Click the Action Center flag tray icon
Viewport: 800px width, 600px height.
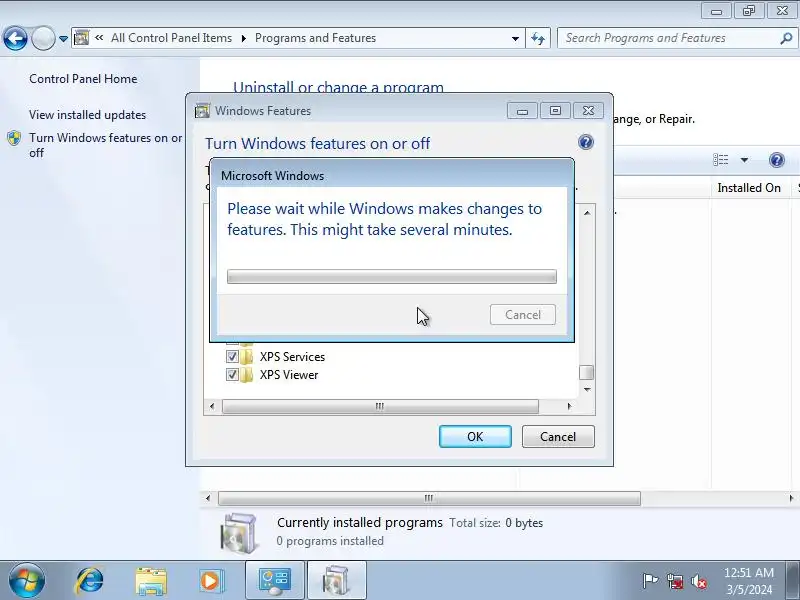point(649,581)
